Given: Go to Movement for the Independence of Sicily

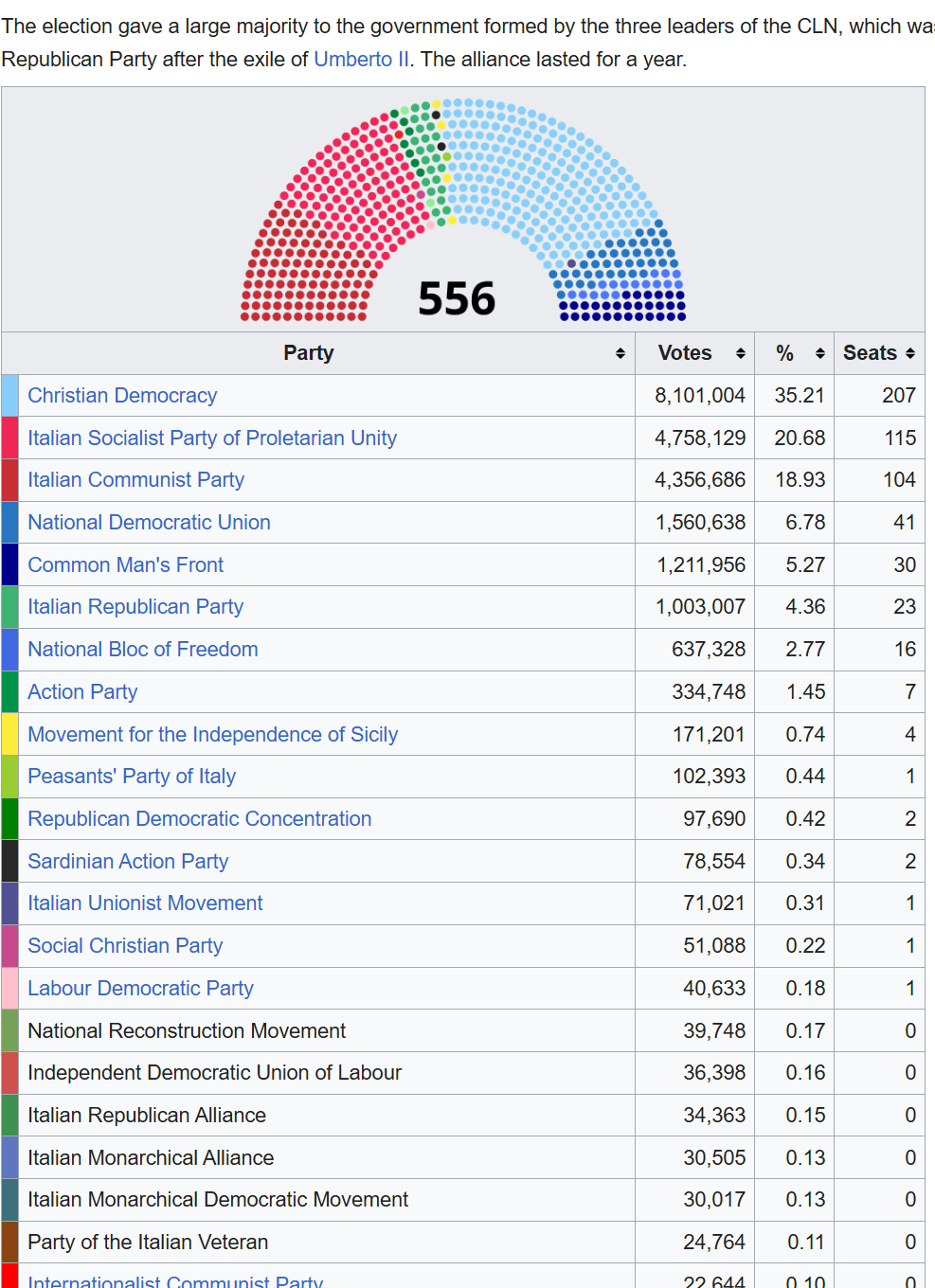Looking at the screenshot, I should pos(212,735).
